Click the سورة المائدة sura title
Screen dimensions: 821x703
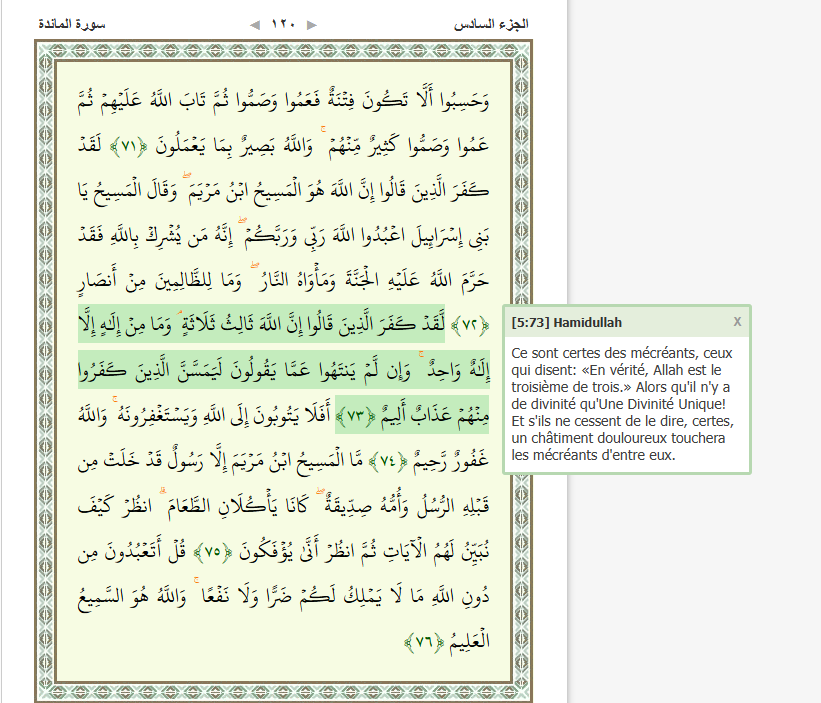point(71,23)
